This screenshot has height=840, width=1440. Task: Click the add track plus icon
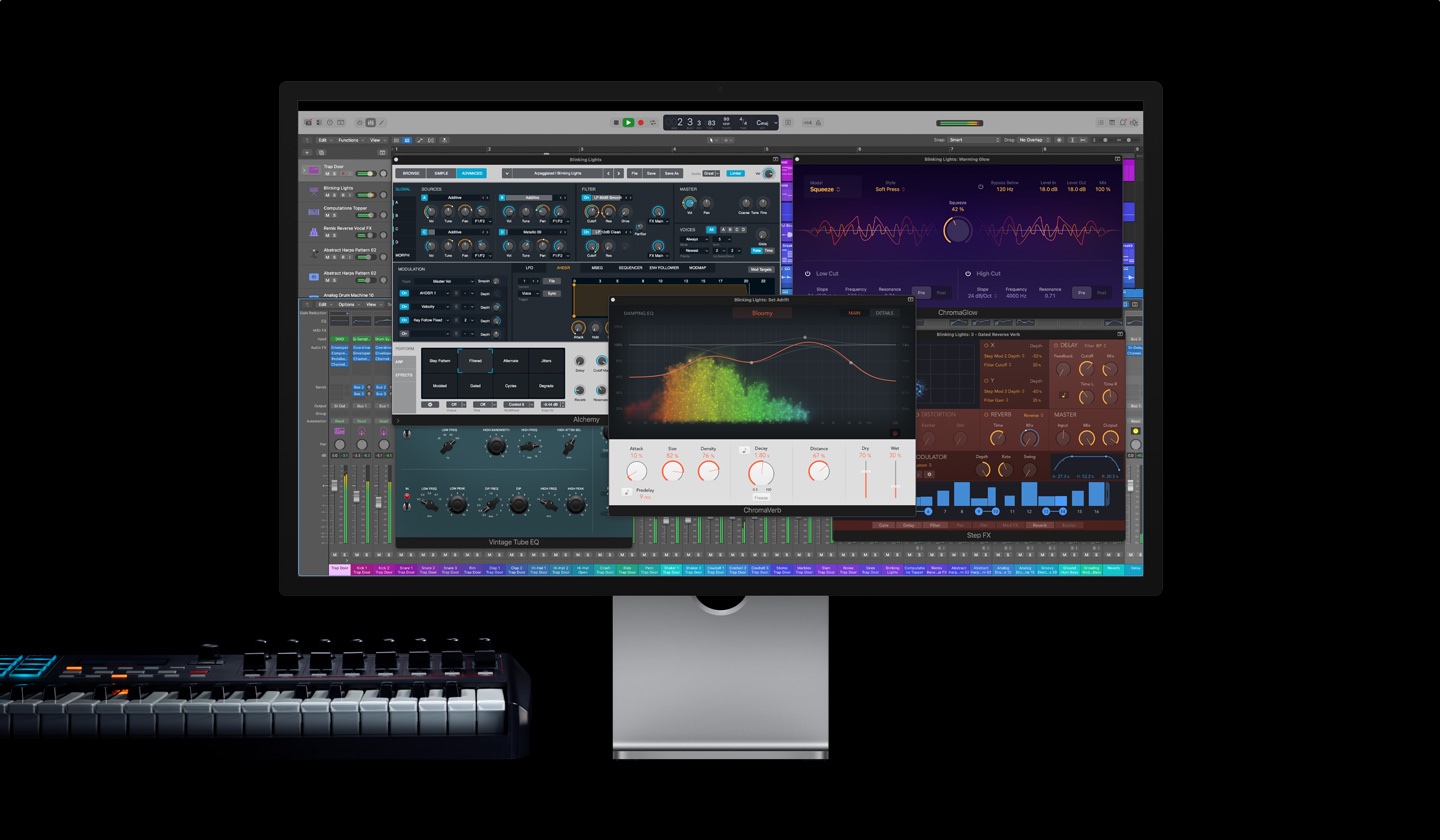click(x=307, y=152)
